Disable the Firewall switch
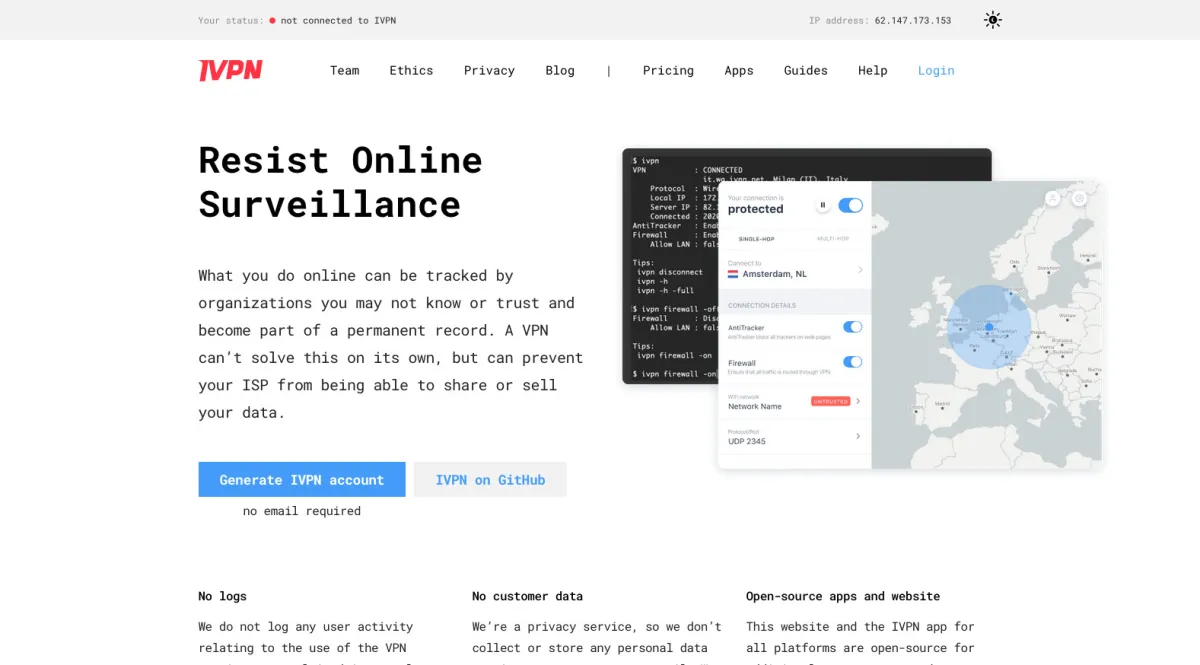The image size is (1200, 665). (853, 362)
